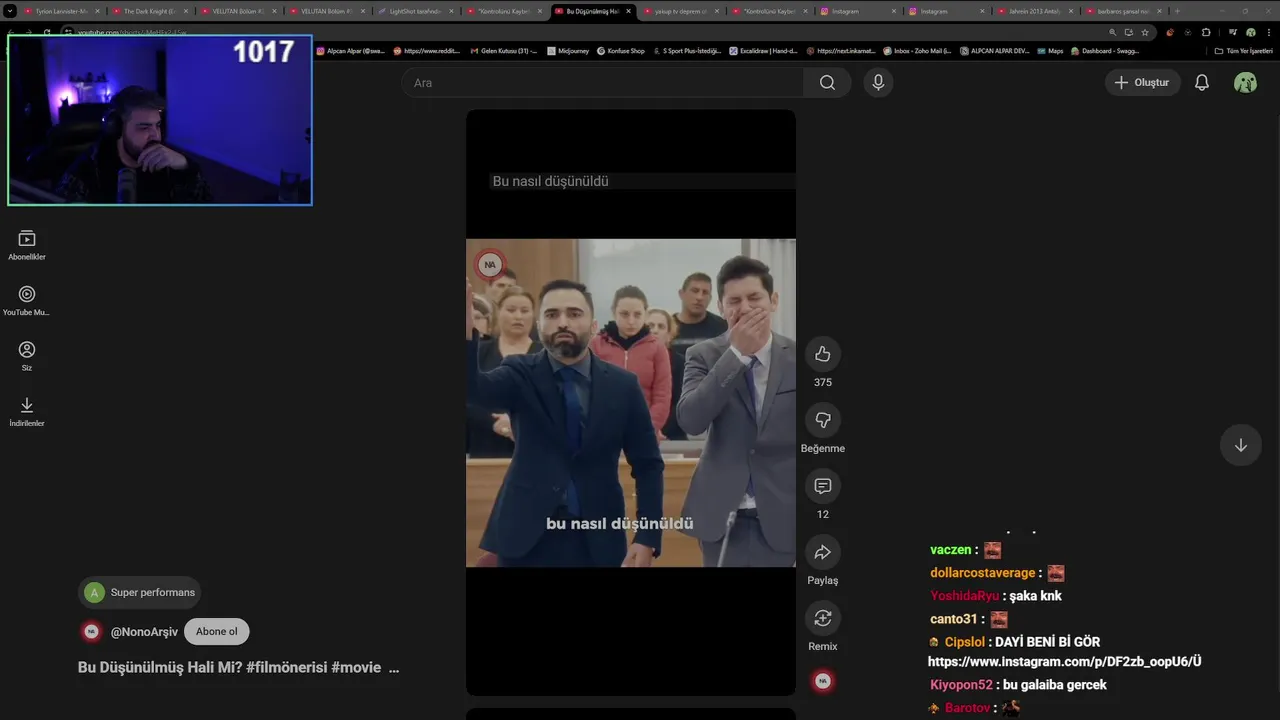Open the notifications bell

(1202, 83)
